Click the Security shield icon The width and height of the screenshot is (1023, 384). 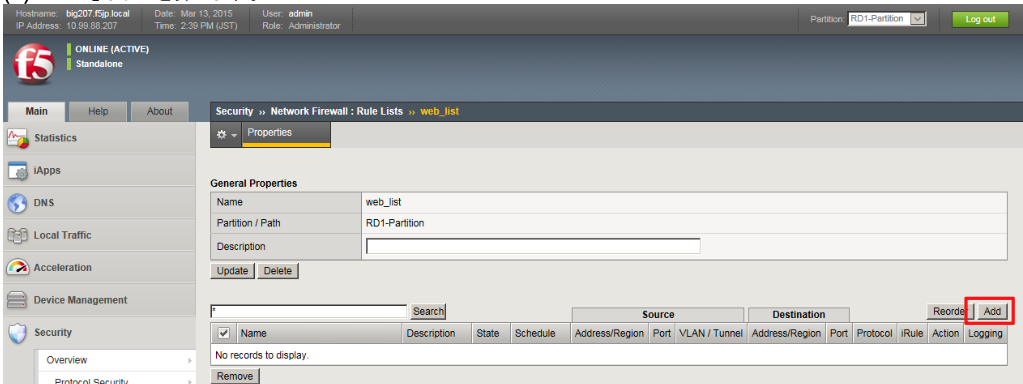click(x=18, y=332)
